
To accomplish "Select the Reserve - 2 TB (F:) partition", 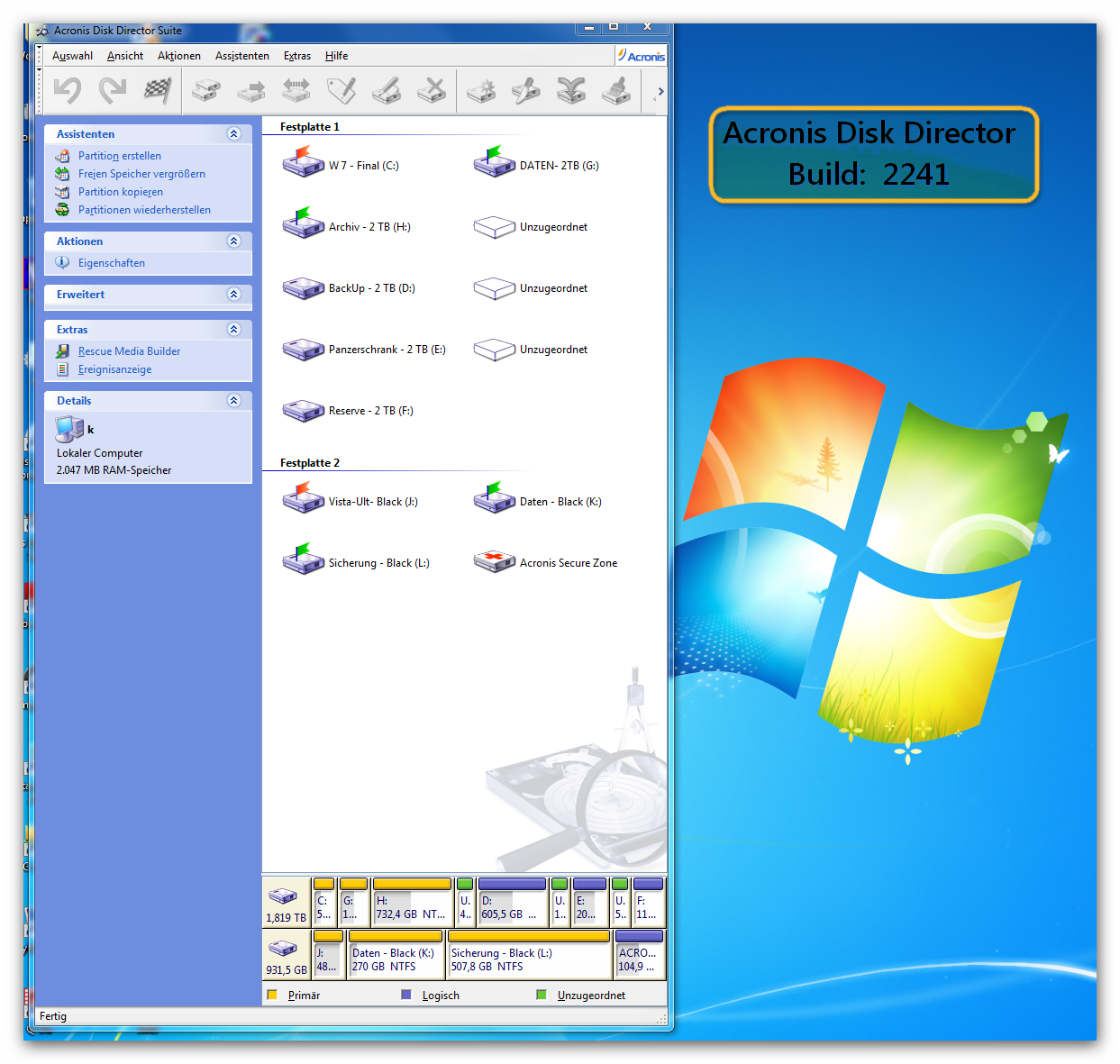I will pos(348,410).
